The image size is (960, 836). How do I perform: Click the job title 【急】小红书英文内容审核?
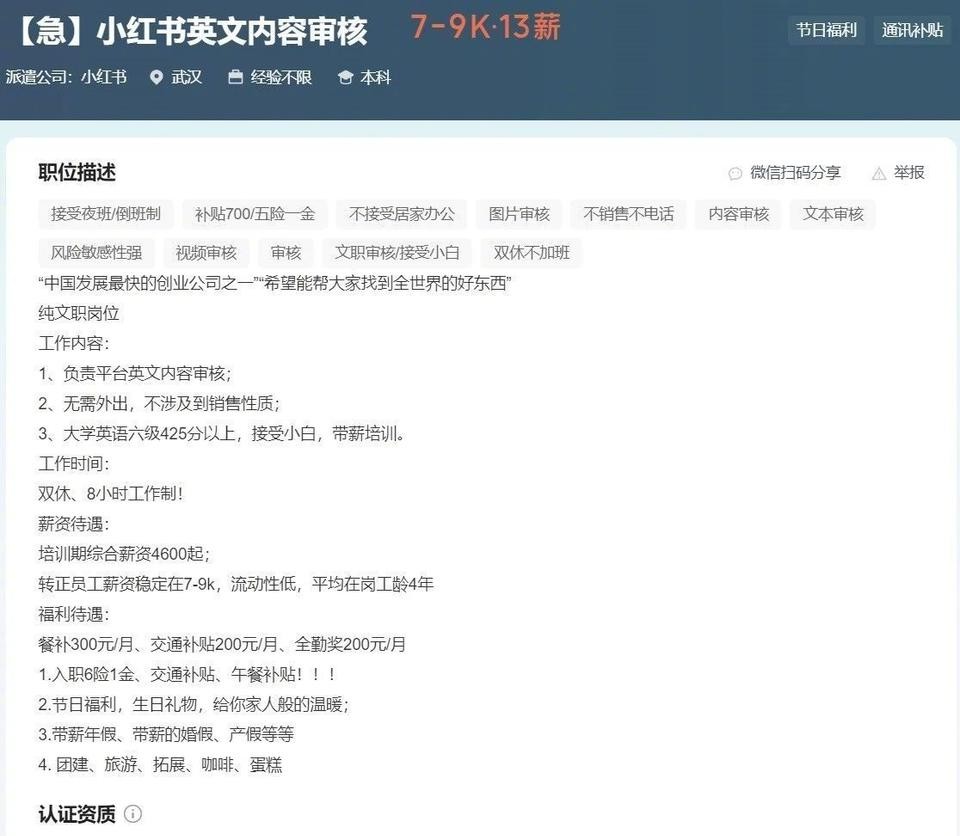191,31
